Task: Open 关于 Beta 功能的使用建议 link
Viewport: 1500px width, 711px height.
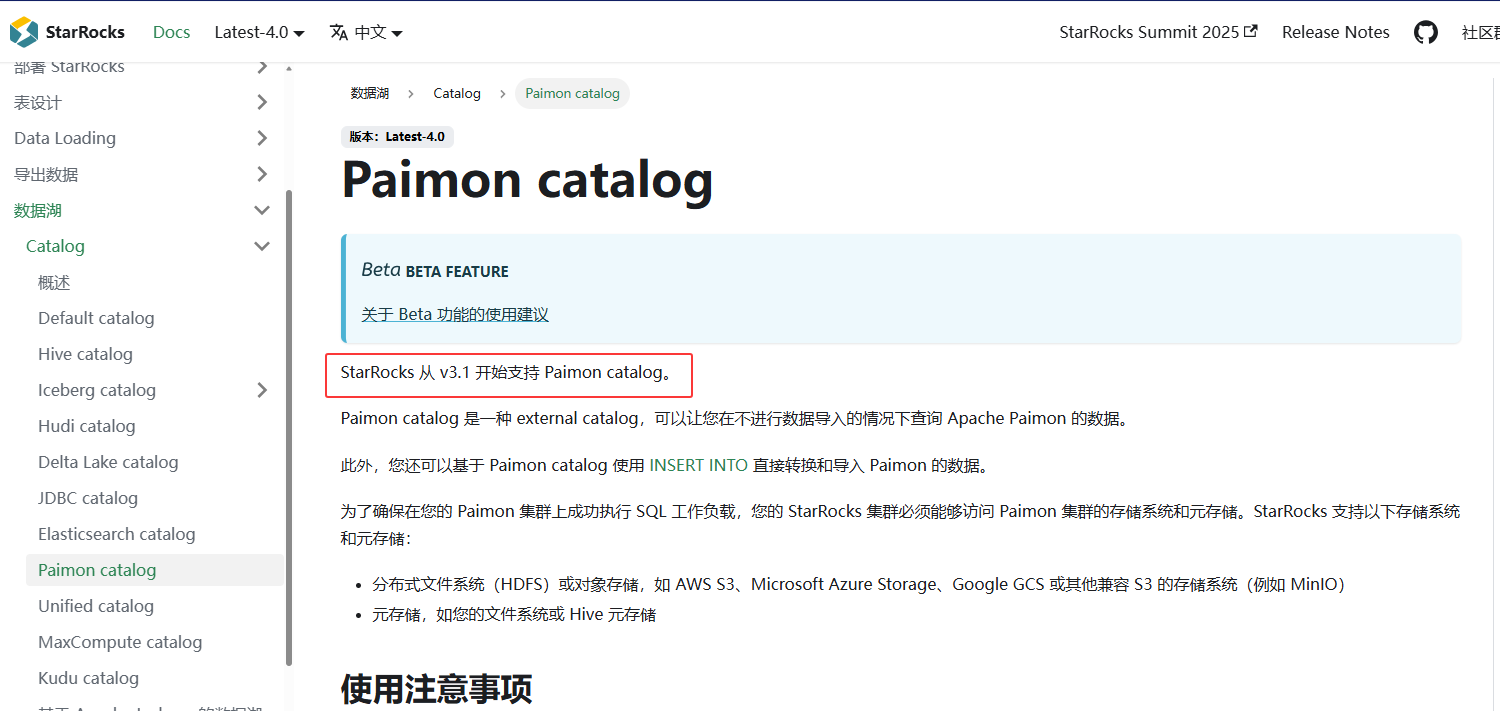Action: (x=455, y=314)
